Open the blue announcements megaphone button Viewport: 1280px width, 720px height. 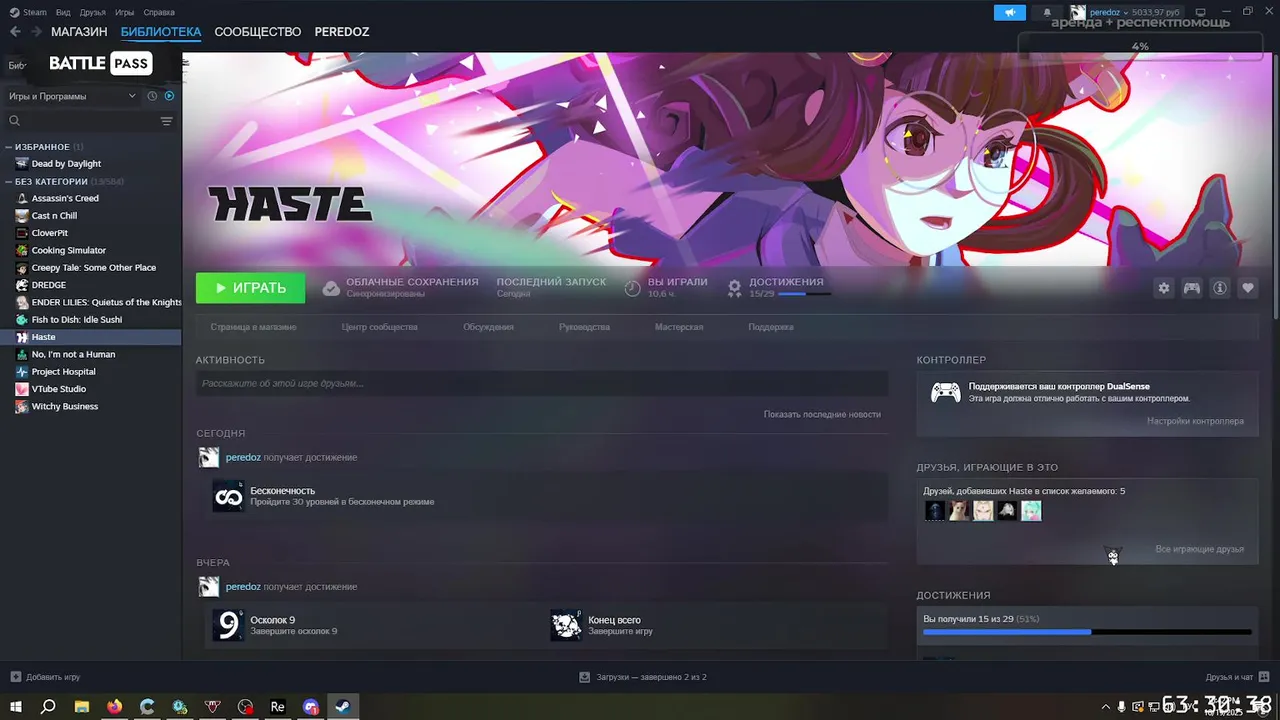(1009, 12)
